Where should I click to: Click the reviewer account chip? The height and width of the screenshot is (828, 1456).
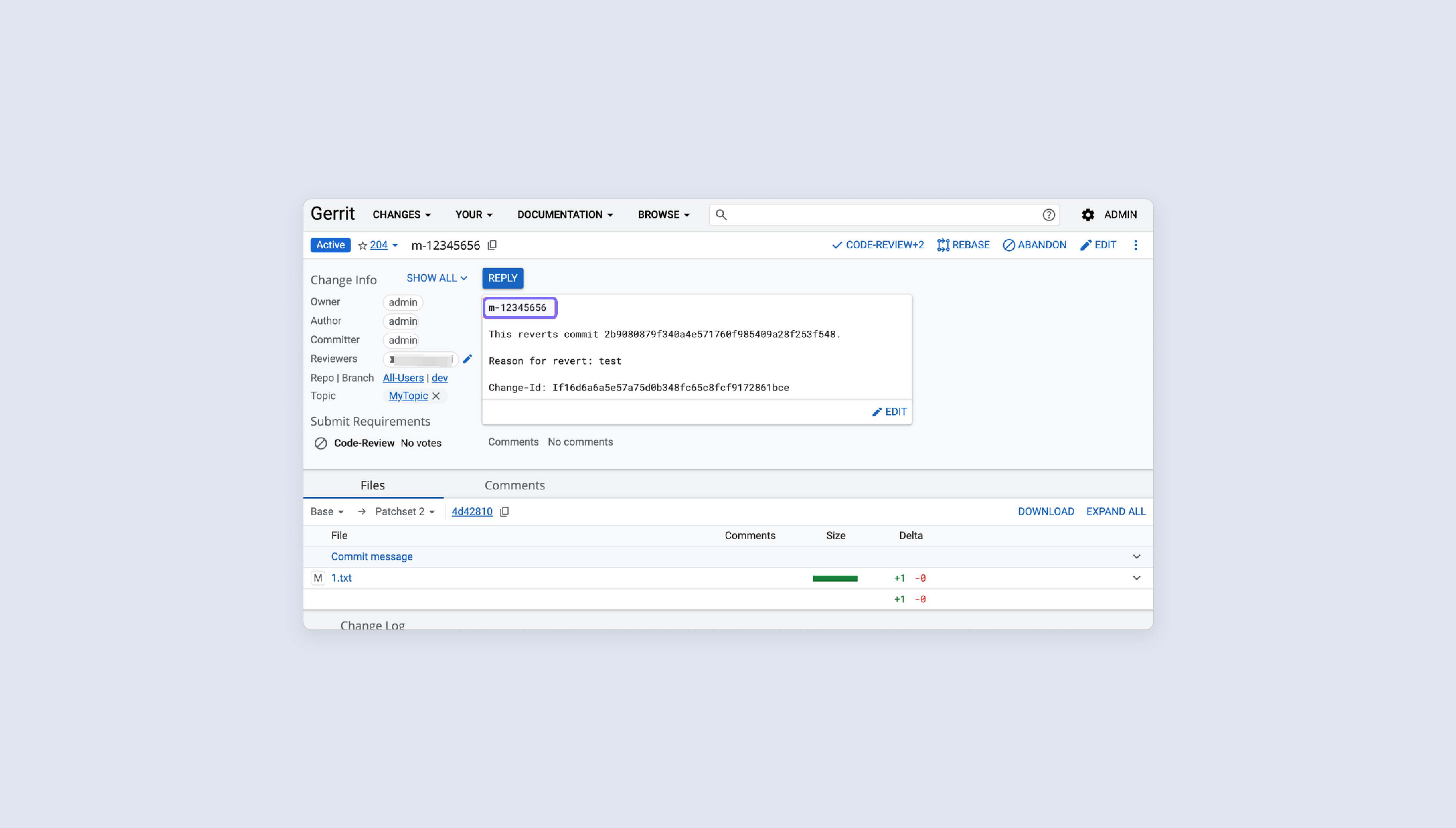[x=420, y=360]
